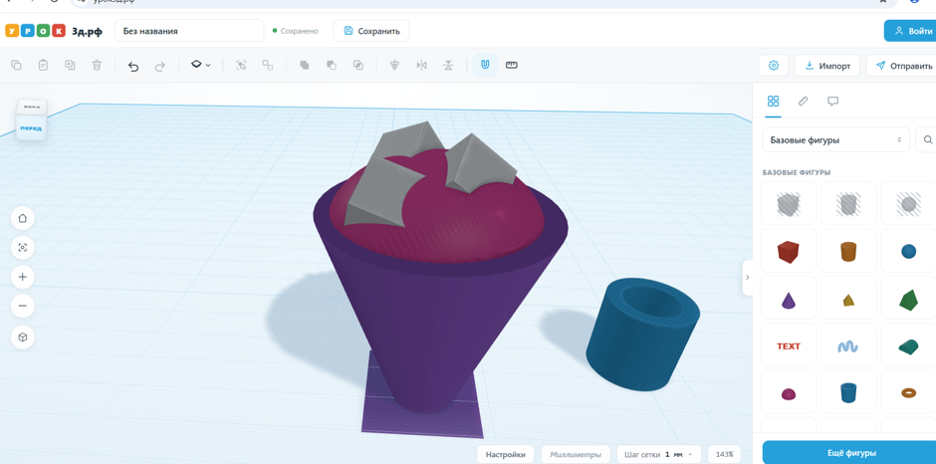Click the vertical Flip icon
The width and height of the screenshot is (936, 464).
(x=448, y=65)
